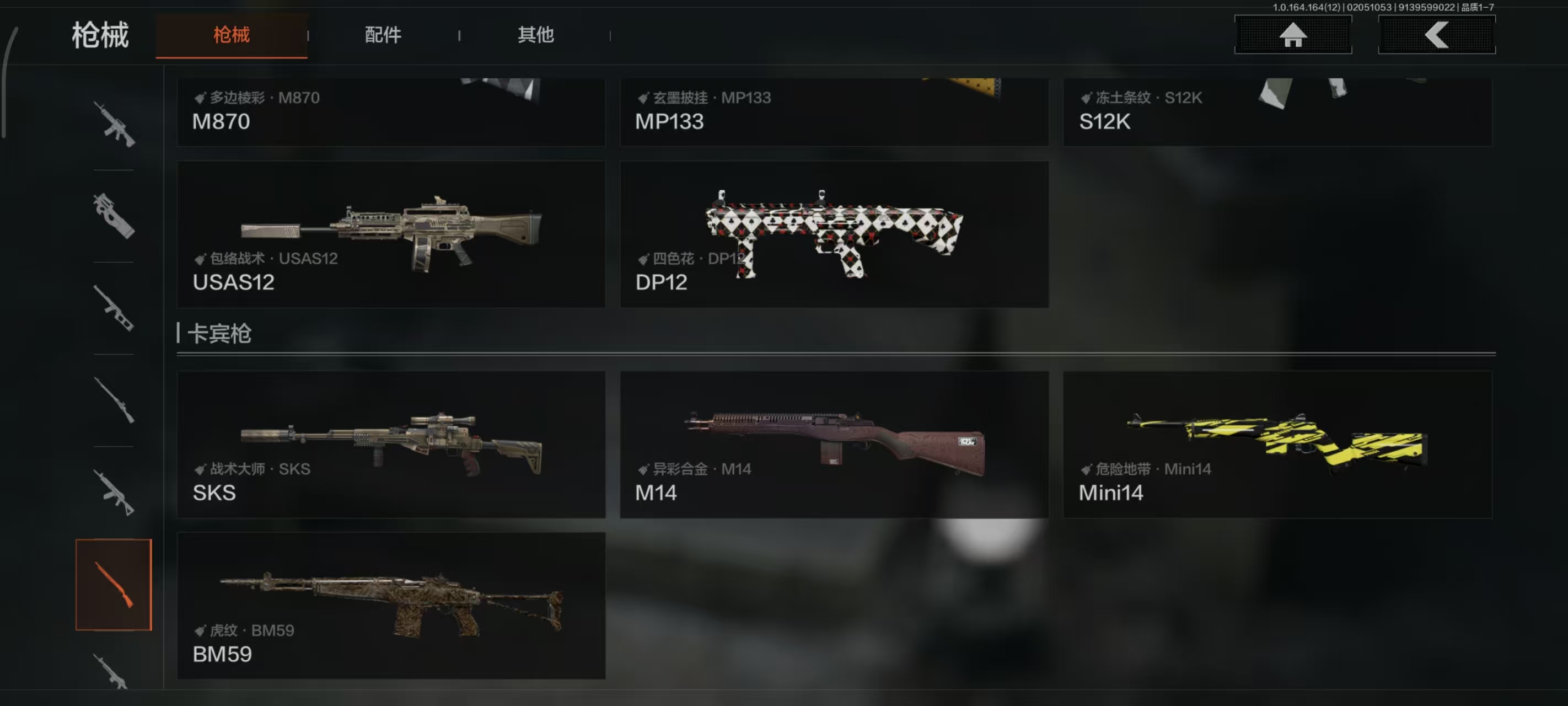This screenshot has height=706, width=1568.
Task: Select the P90 submachine gun category icon
Action: coord(114,216)
